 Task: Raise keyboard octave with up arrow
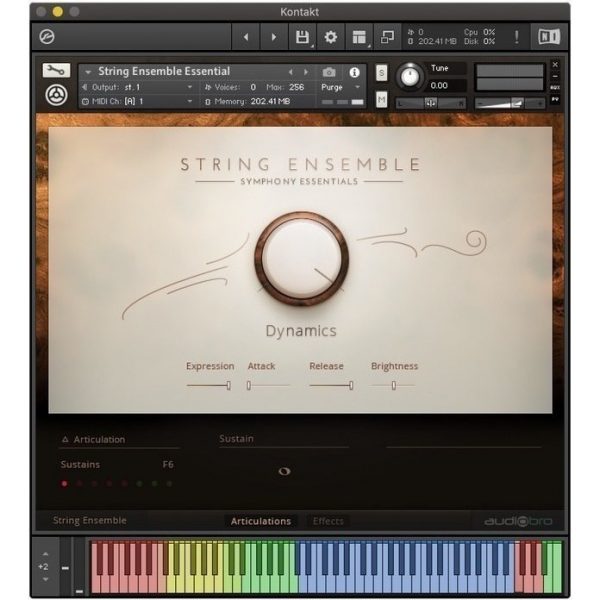tap(46, 554)
